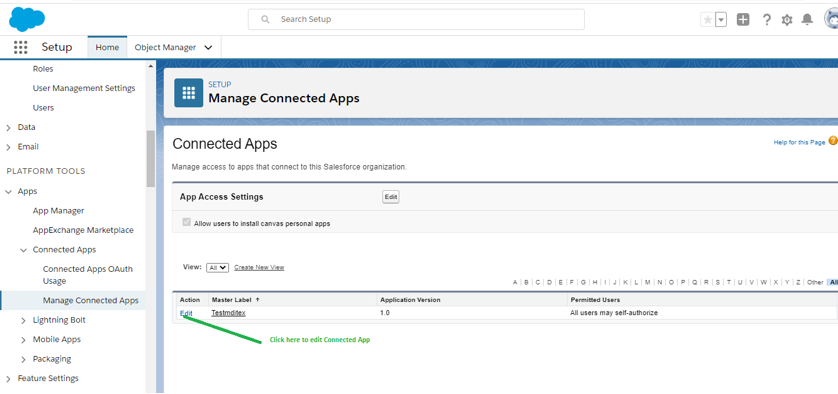Open Connected Apps OAuth Usage
Image resolution: width=838 pixels, height=394 pixels.
click(x=88, y=275)
